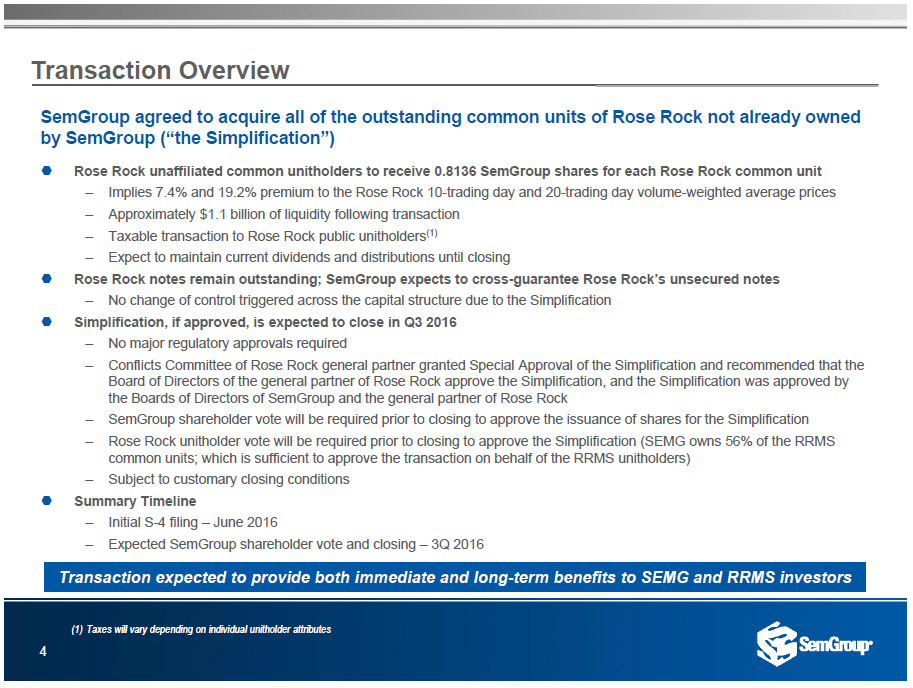
Task: Click 'SemGroup shareholder vote will be required…' line
Action: pyautogui.click(x=458, y=420)
